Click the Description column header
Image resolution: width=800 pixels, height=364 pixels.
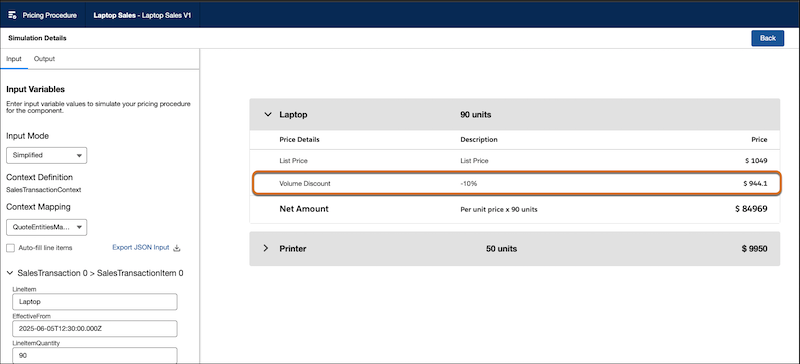tap(479, 139)
